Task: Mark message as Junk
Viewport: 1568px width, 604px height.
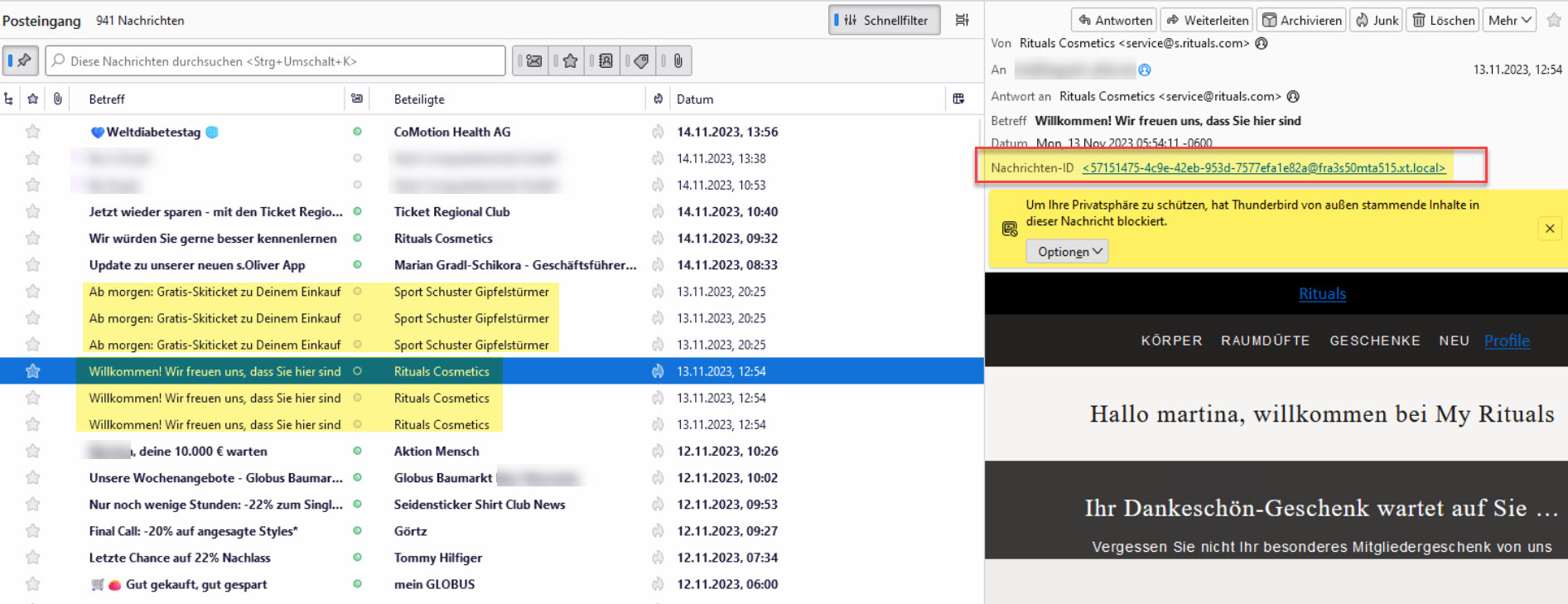Action: click(x=1377, y=20)
